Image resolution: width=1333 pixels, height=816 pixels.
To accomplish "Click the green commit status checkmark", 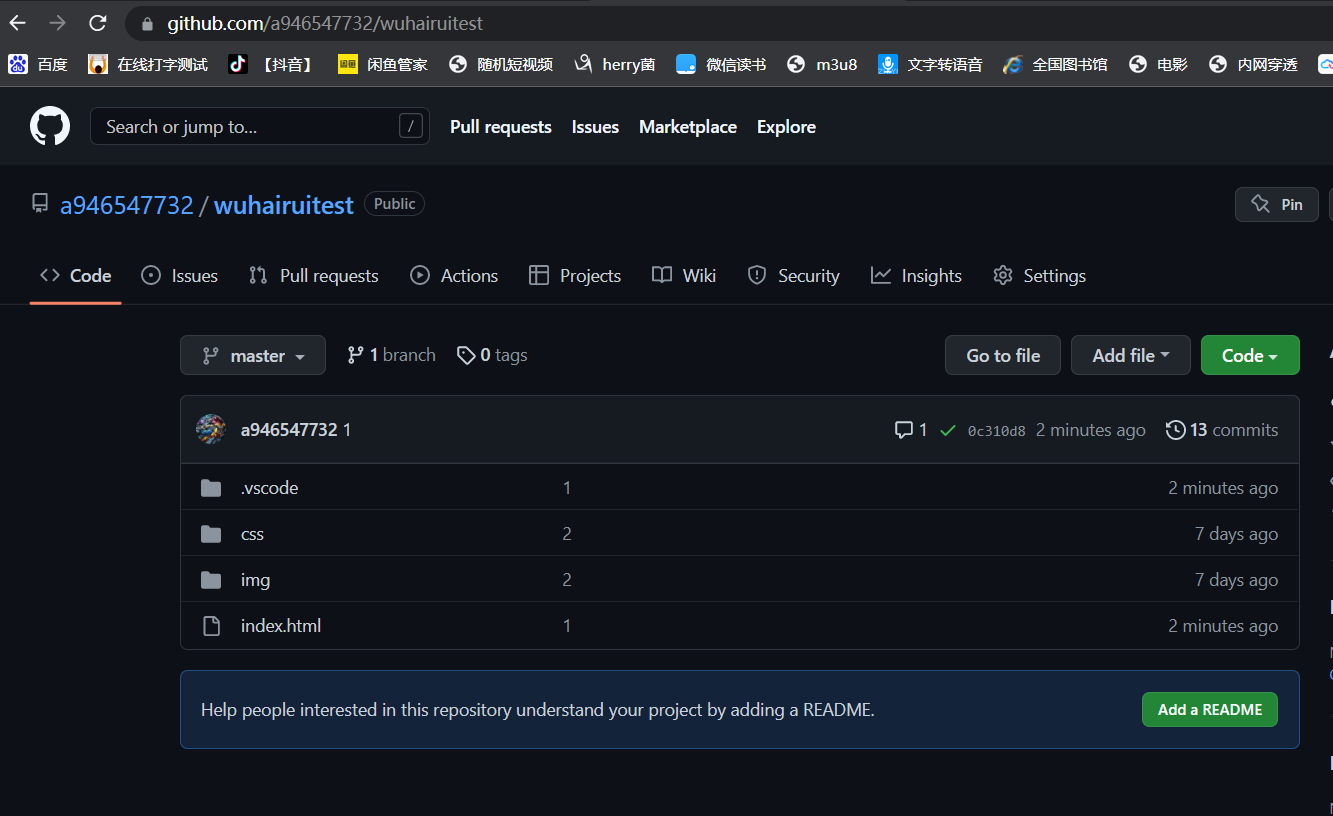I will coord(948,430).
